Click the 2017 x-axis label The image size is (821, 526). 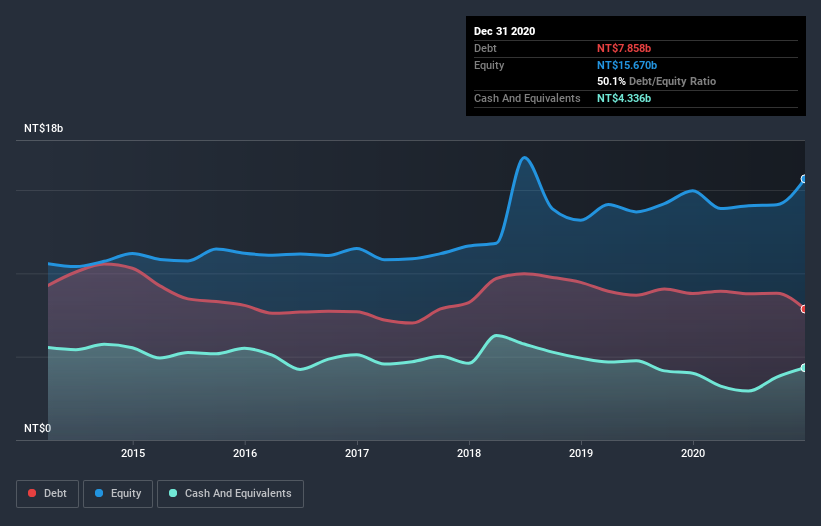[x=357, y=453]
